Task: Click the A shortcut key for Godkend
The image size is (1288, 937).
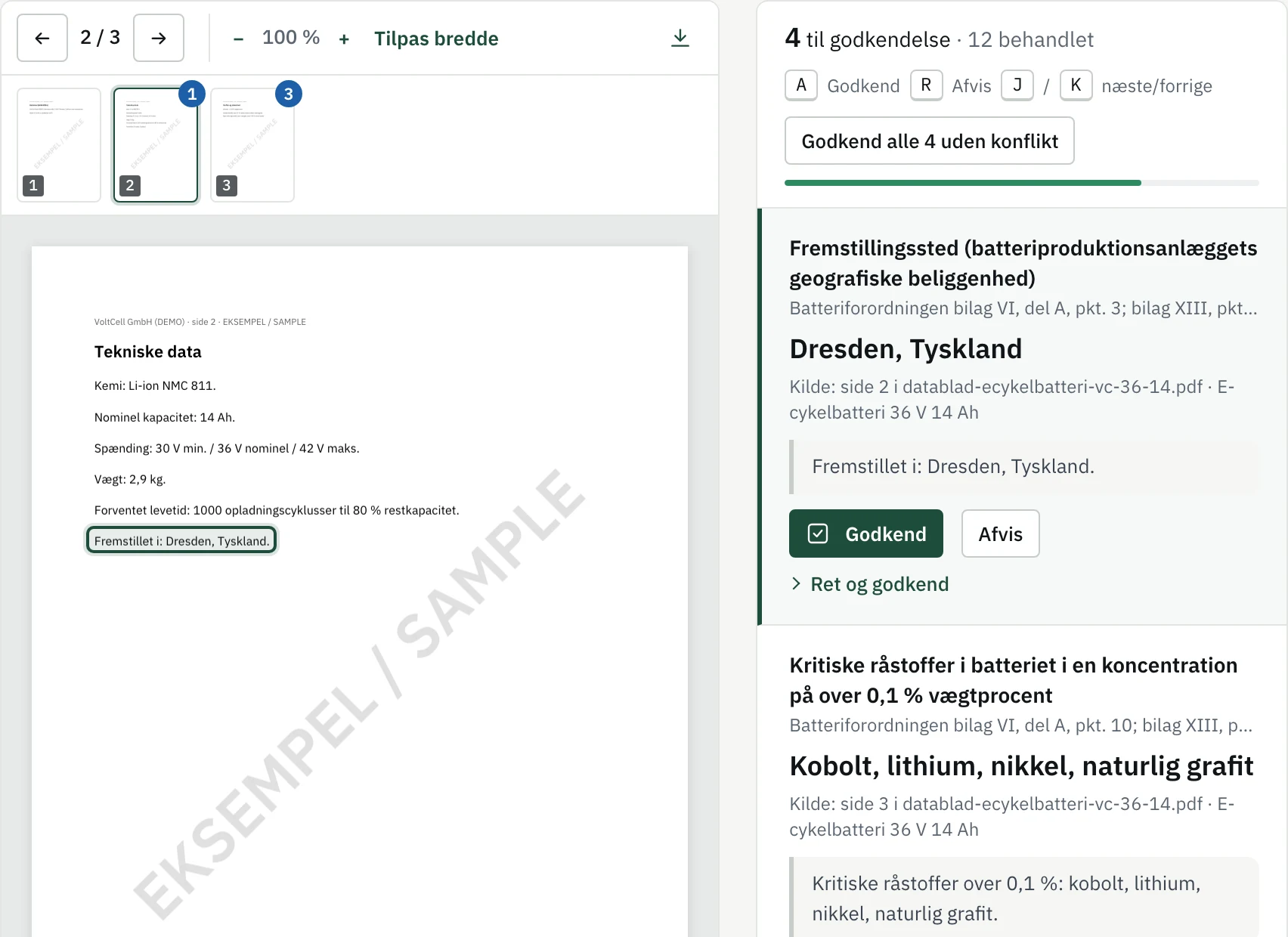Action: click(801, 85)
